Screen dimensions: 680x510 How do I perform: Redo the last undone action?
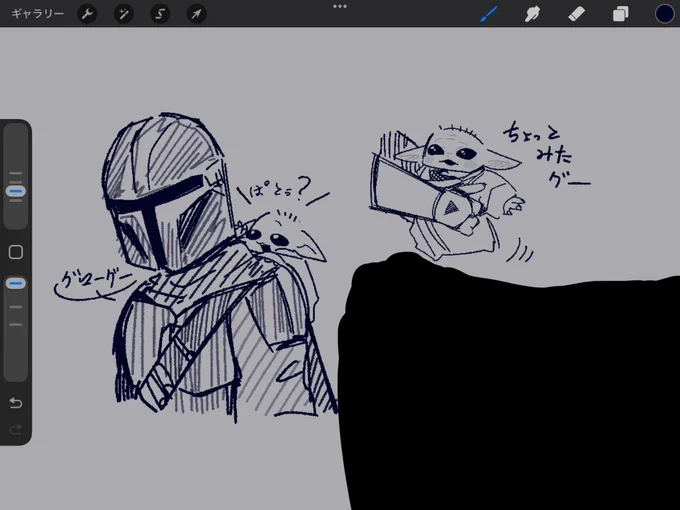pos(16,430)
